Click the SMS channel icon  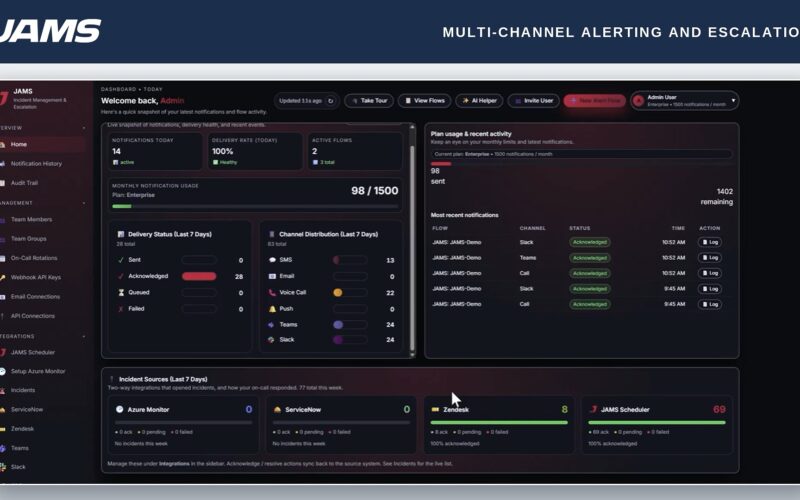pos(272,260)
